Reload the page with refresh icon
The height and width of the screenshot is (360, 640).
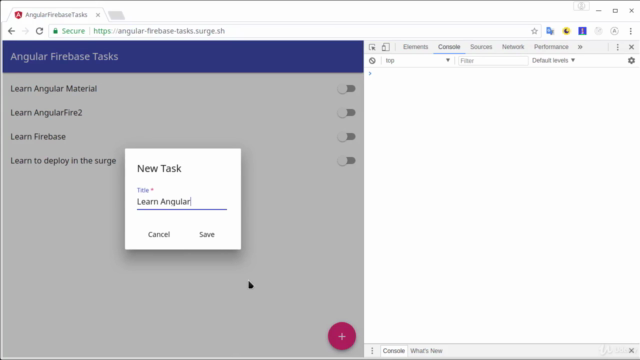[x=39, y=31]
